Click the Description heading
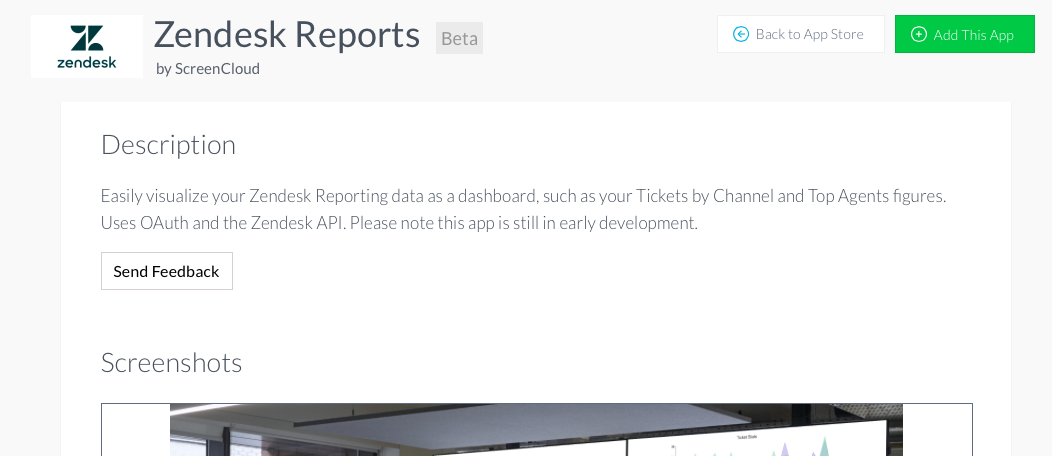Viewport: 1052px width, 456px height. click(x=168, y=145)
